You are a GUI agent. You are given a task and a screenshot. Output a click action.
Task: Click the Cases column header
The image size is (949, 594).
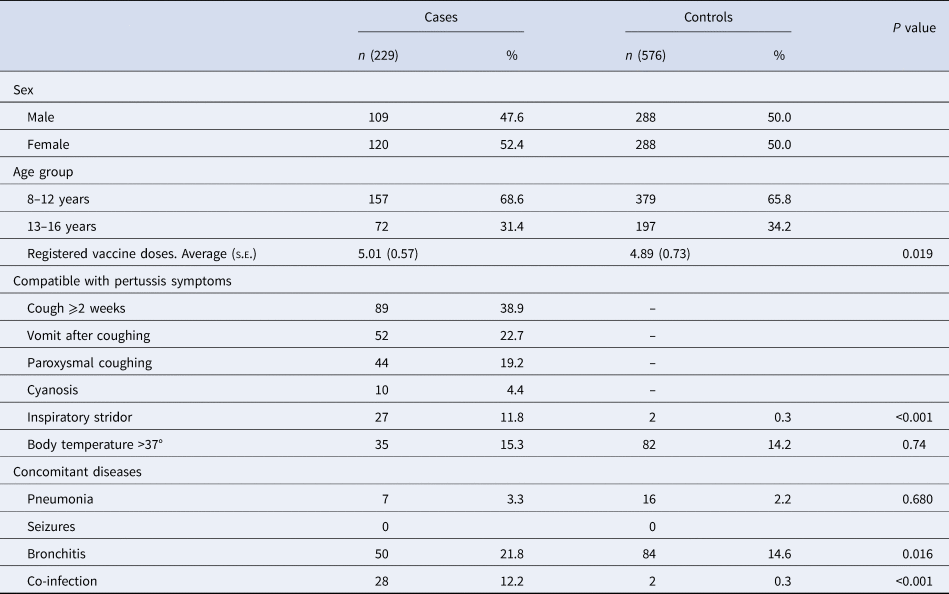coord(441,17)
